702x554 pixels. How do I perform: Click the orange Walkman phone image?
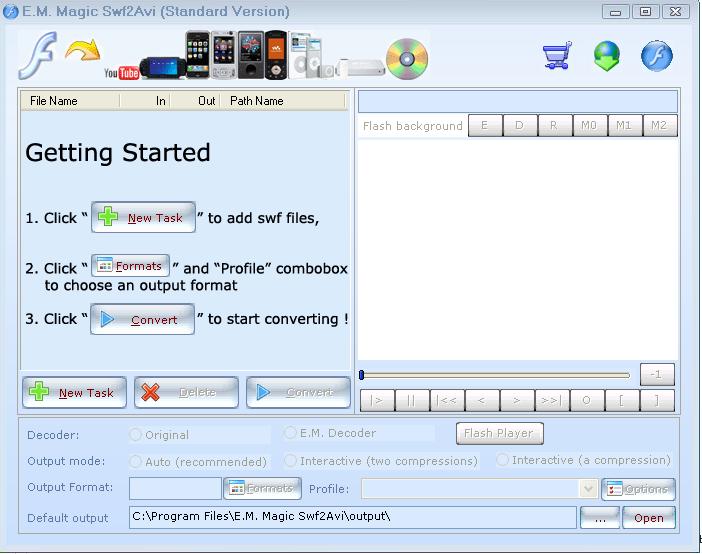[x=275, y=55]
